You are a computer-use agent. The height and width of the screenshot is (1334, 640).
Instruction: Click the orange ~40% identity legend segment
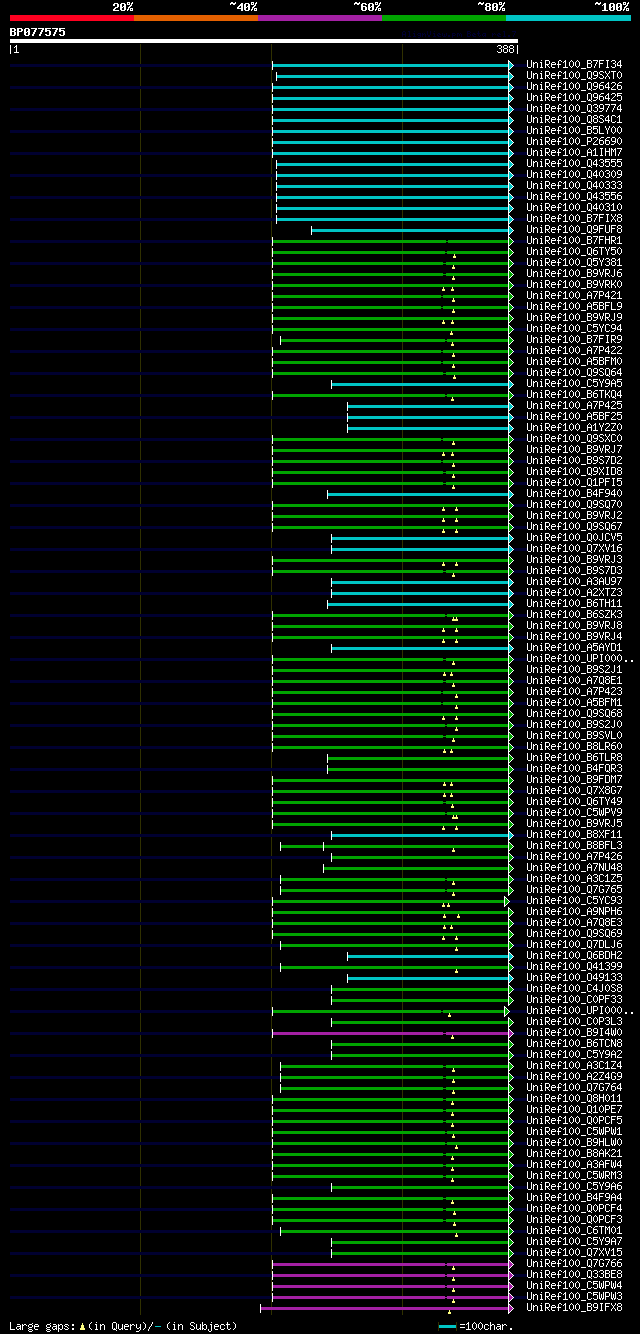196,18
